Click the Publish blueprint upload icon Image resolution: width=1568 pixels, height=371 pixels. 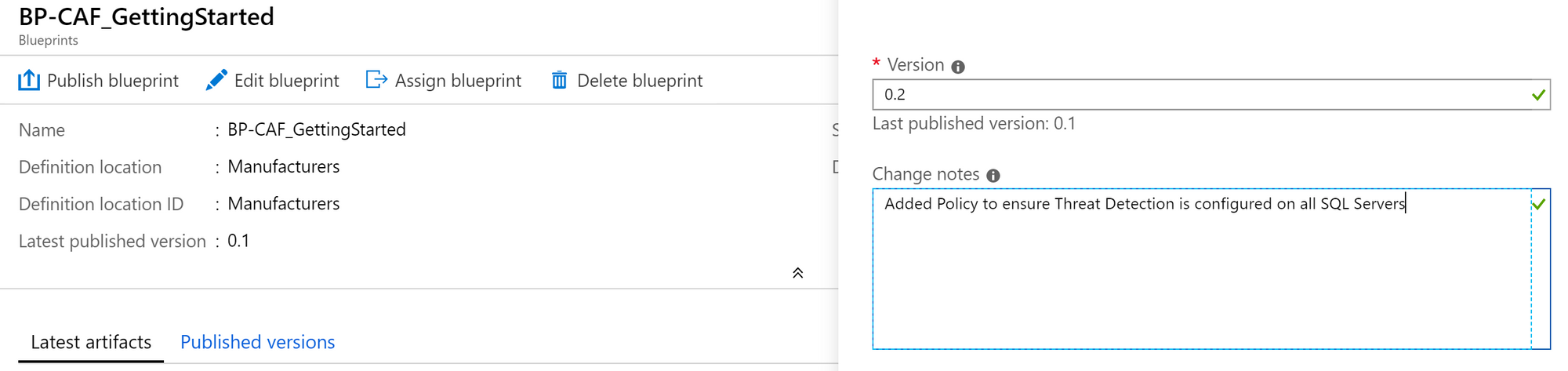coord(29,80)
